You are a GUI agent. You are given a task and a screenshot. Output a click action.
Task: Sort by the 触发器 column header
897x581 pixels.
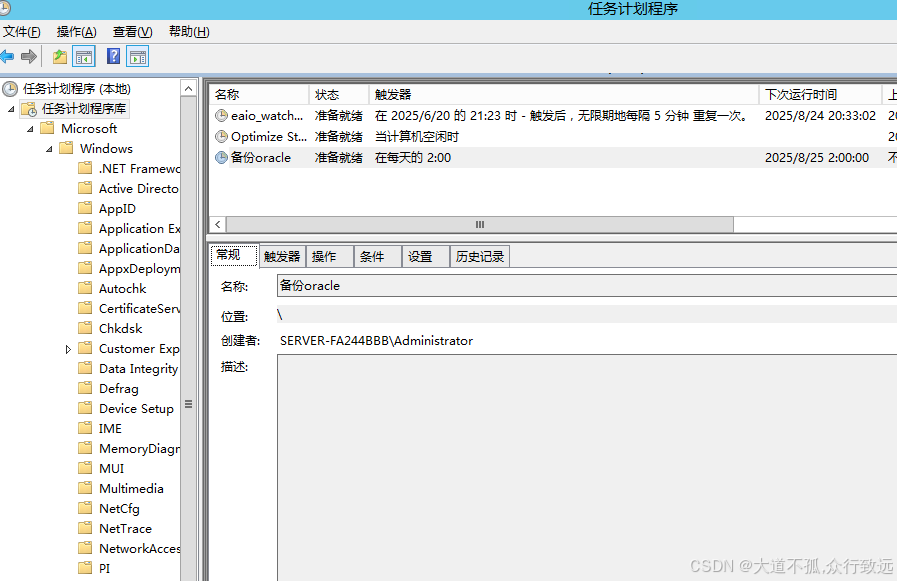[564, 94]
